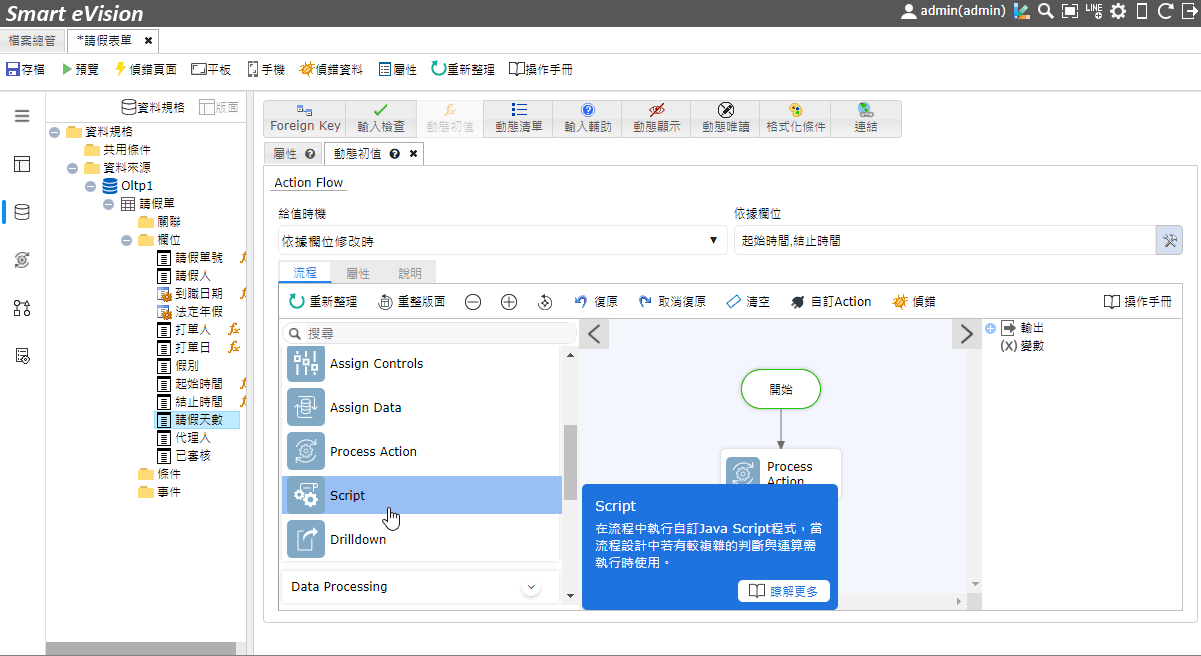Click the 存檔 save button
The width and height of the screenshot is (1201, 656).
(x=25, y=70)
